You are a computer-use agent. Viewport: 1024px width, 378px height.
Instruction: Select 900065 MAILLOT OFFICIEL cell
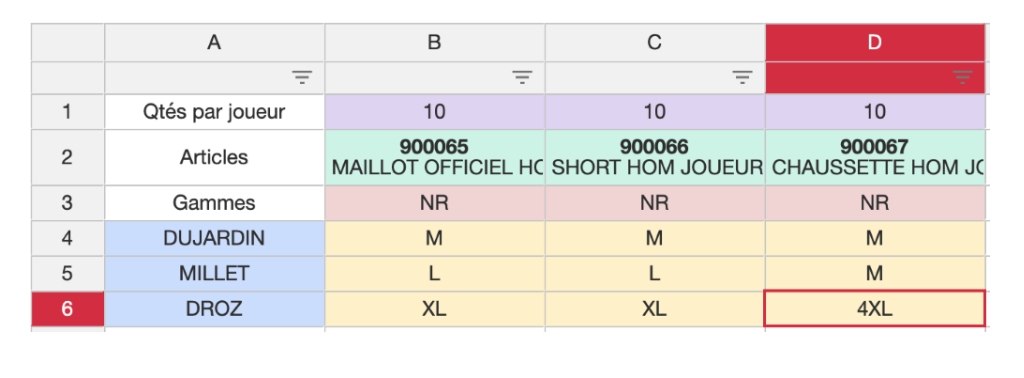[x=434, y=157]
